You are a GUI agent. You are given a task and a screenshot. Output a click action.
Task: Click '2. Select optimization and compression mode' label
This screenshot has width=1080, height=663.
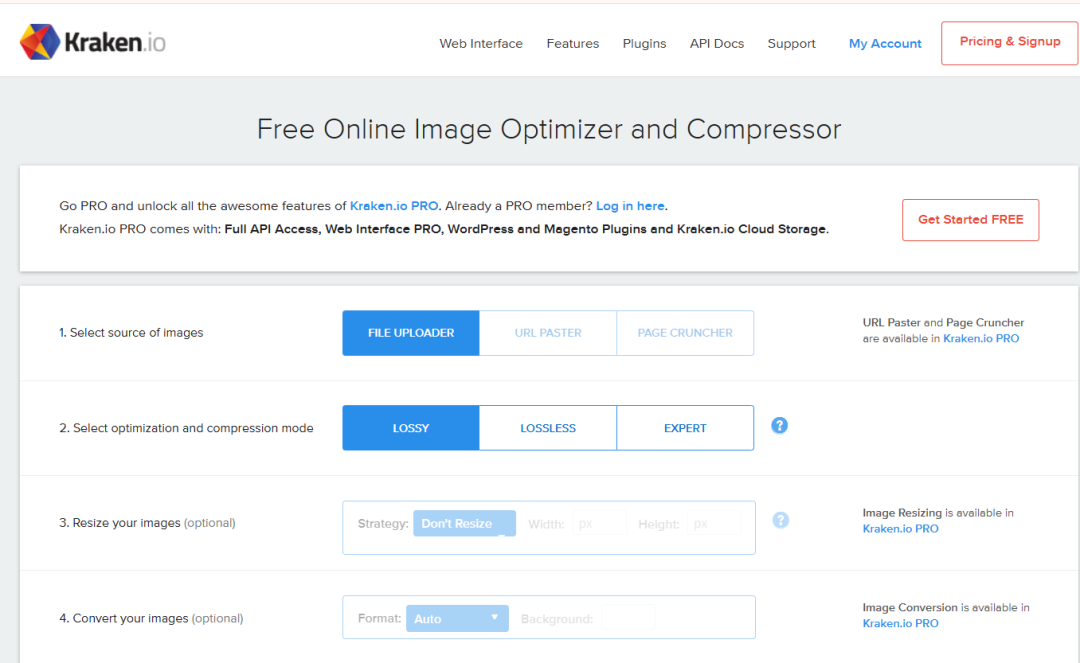(186, 428)
